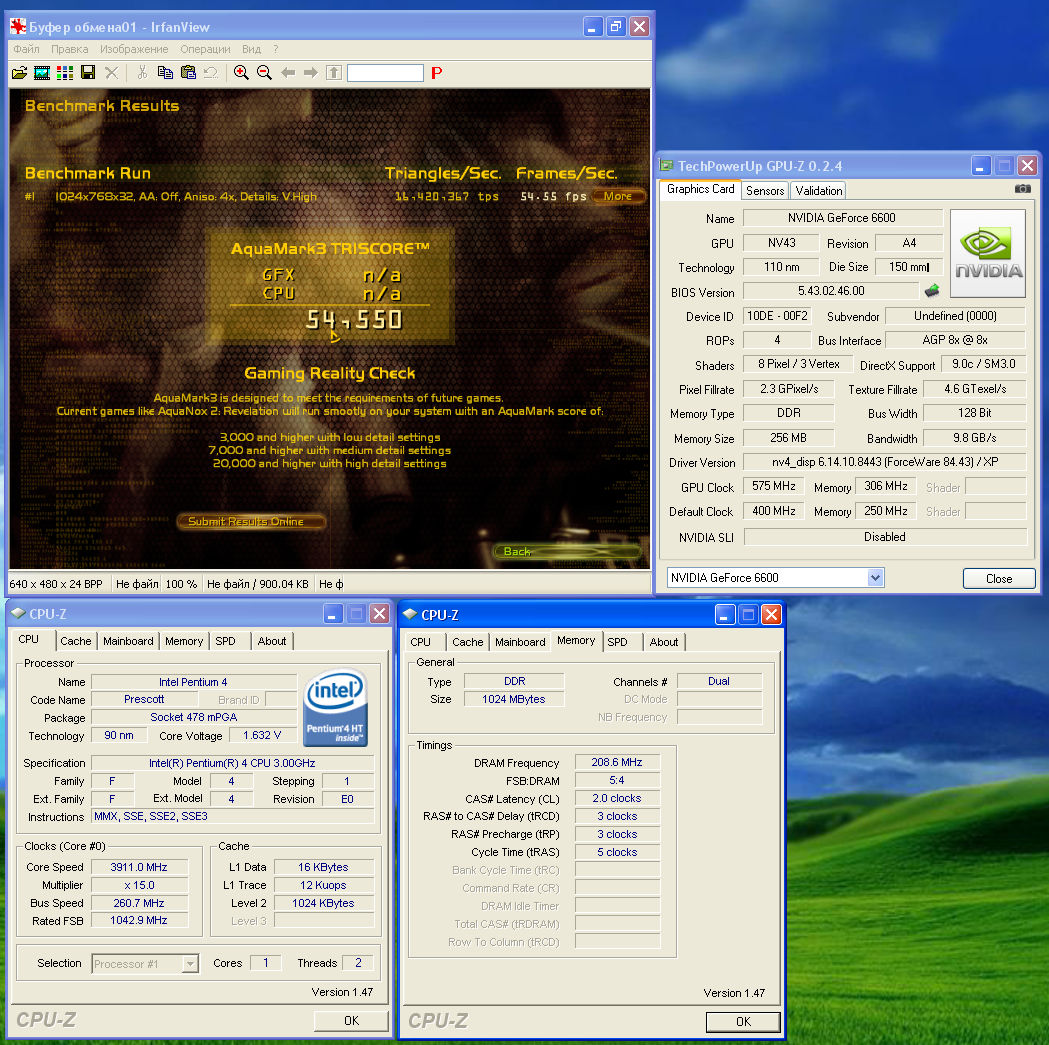Open the Операции menu

[x=205, y=49]
